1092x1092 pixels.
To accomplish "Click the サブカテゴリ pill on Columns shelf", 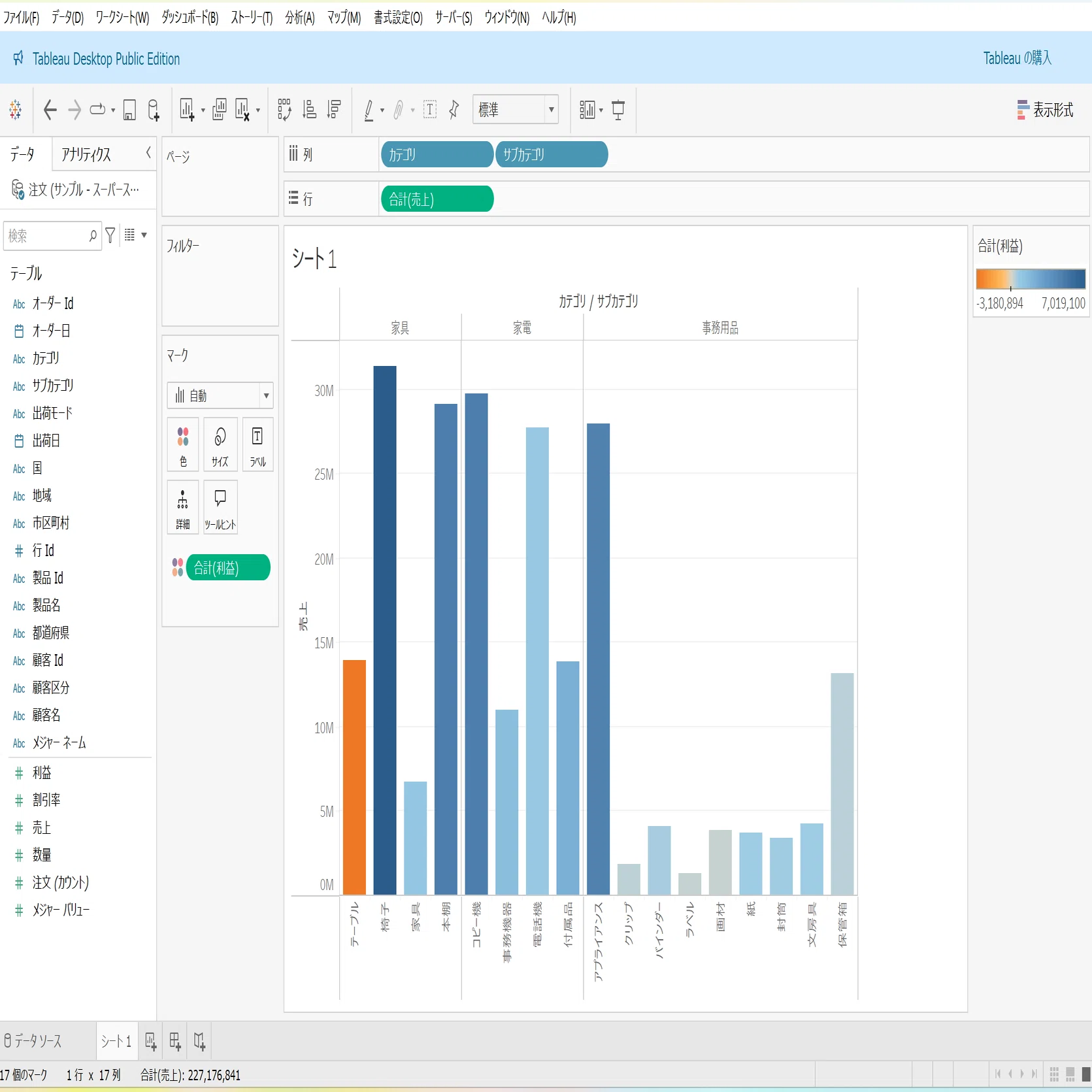I will (x=552, y=155).
